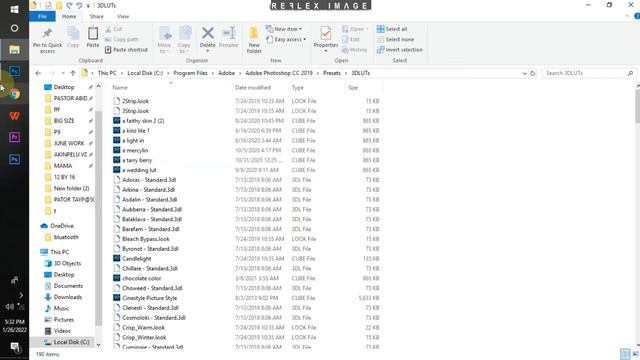Open Windows Start menu
Viewport: 640px width, 360px height.
(14, 9)
